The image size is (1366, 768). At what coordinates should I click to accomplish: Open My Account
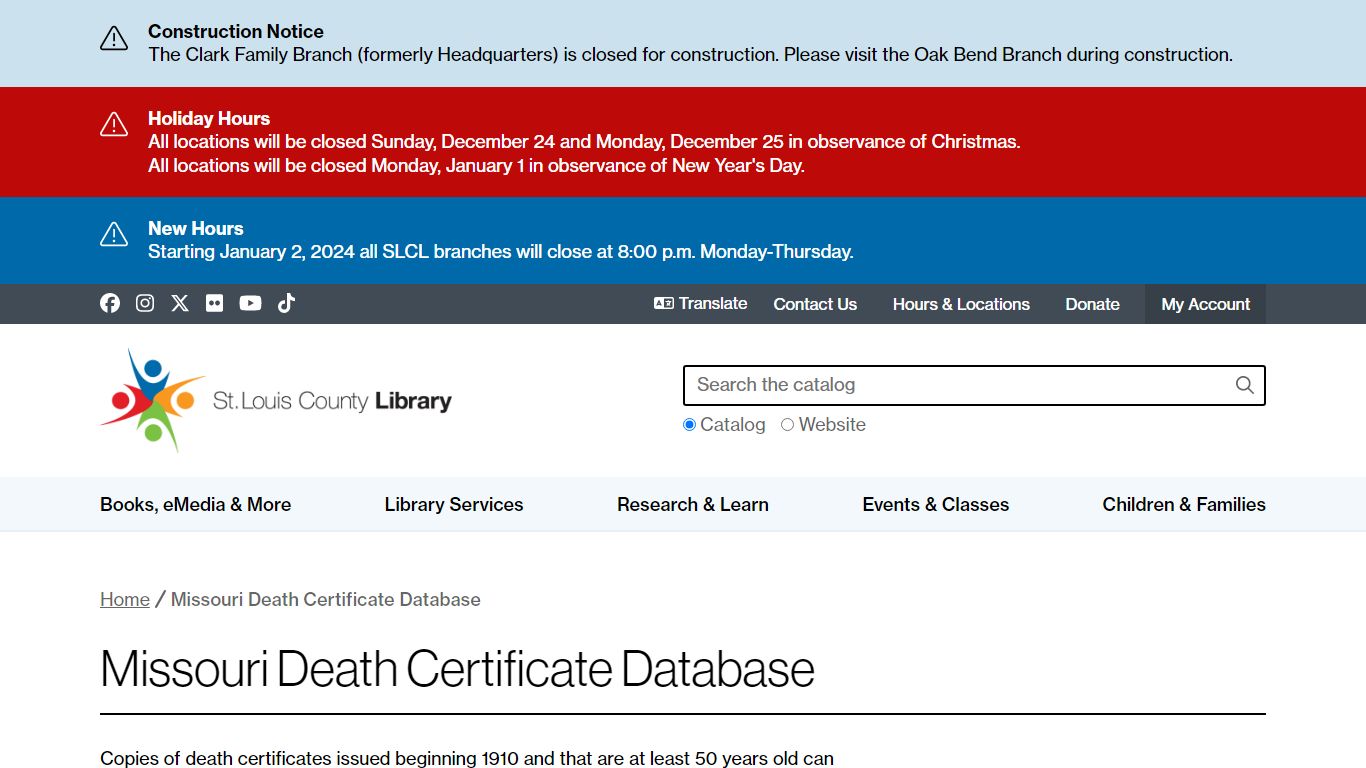(1205, 304)
